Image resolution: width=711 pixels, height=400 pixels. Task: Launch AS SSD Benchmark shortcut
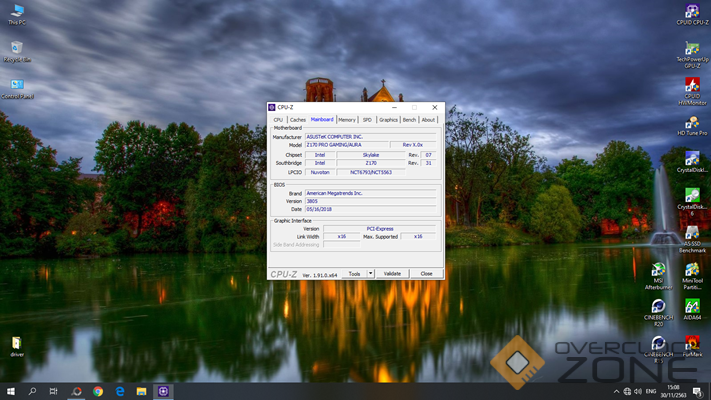[692, 239]
